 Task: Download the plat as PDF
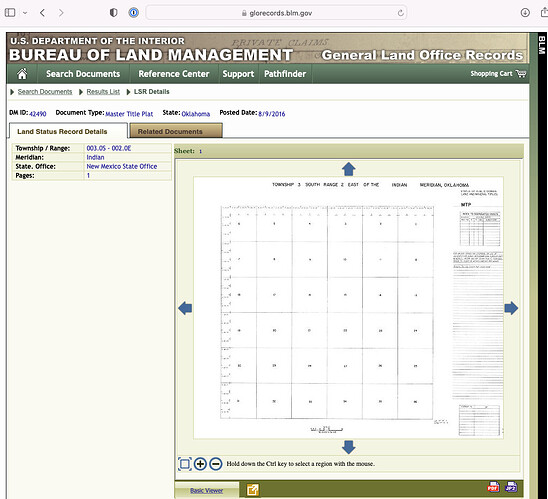[x=493, y=487]
